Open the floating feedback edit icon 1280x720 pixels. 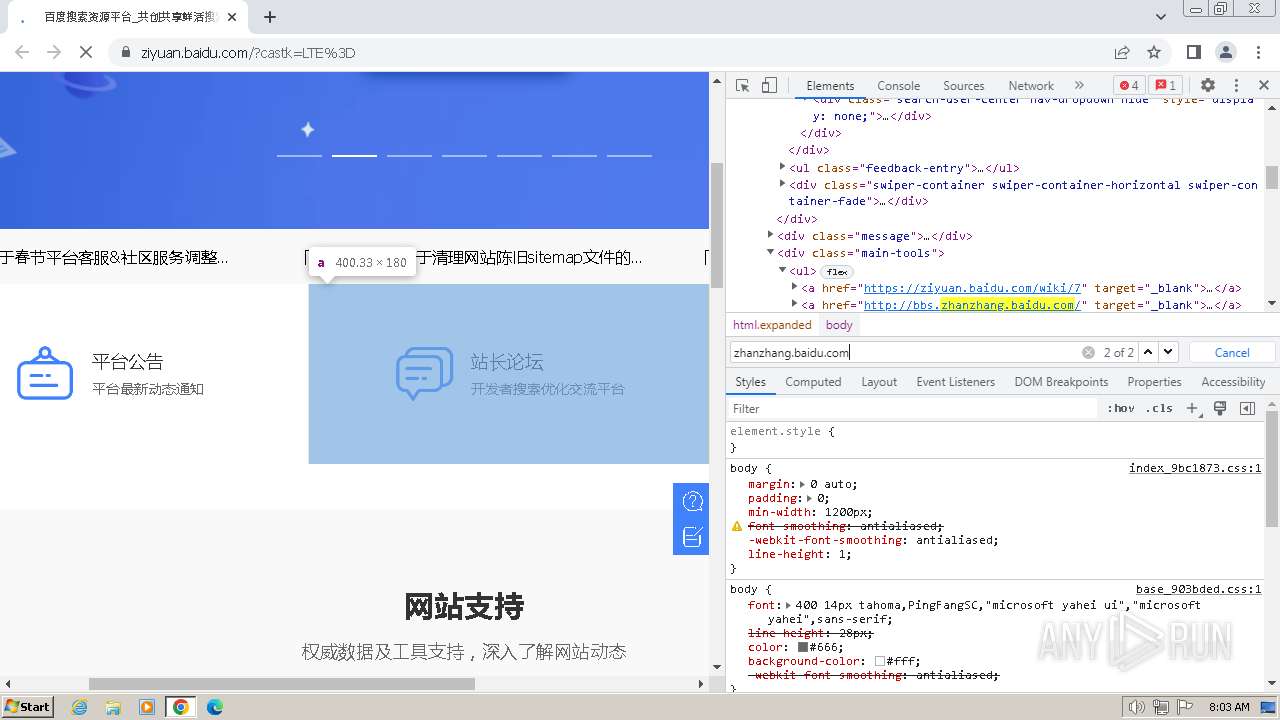tap(691, 538)
